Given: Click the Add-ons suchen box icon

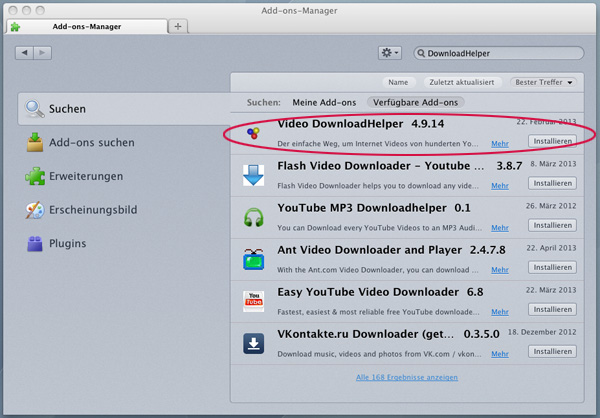Looking at the screenshot, I should tap(35, 142).
